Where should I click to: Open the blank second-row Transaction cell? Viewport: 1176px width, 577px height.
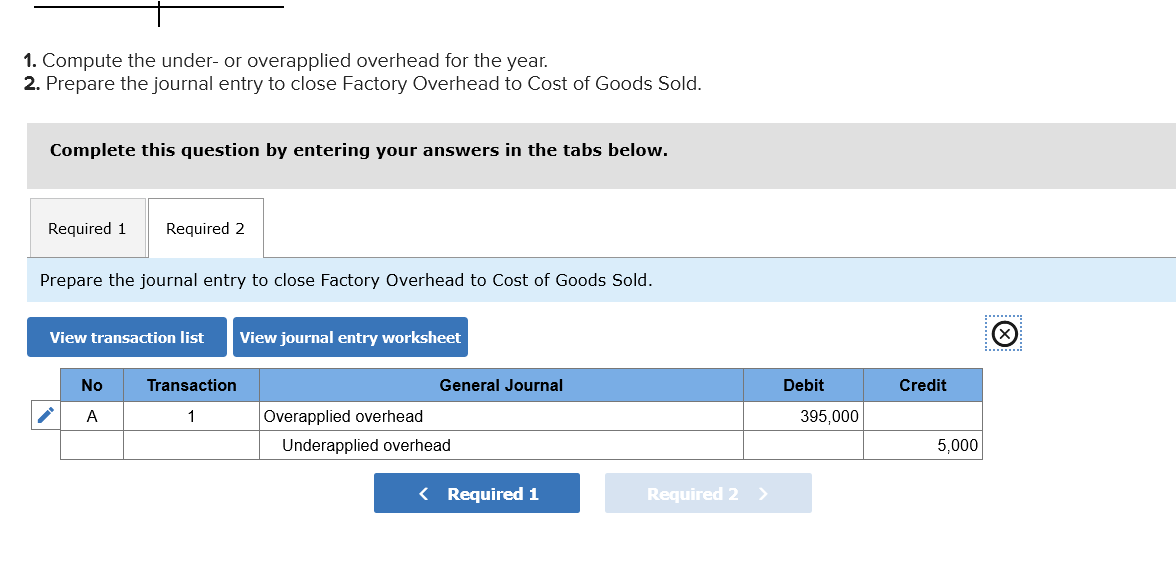pos(191,445)
